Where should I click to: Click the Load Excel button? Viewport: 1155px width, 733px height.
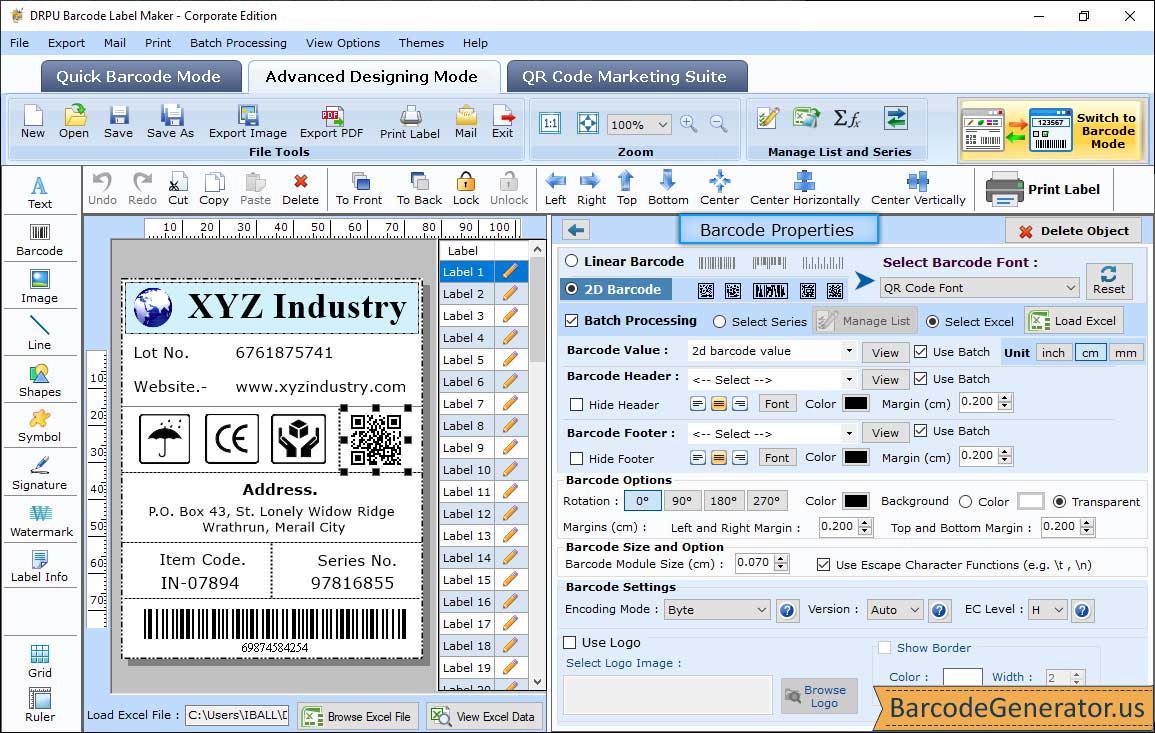1074,320
